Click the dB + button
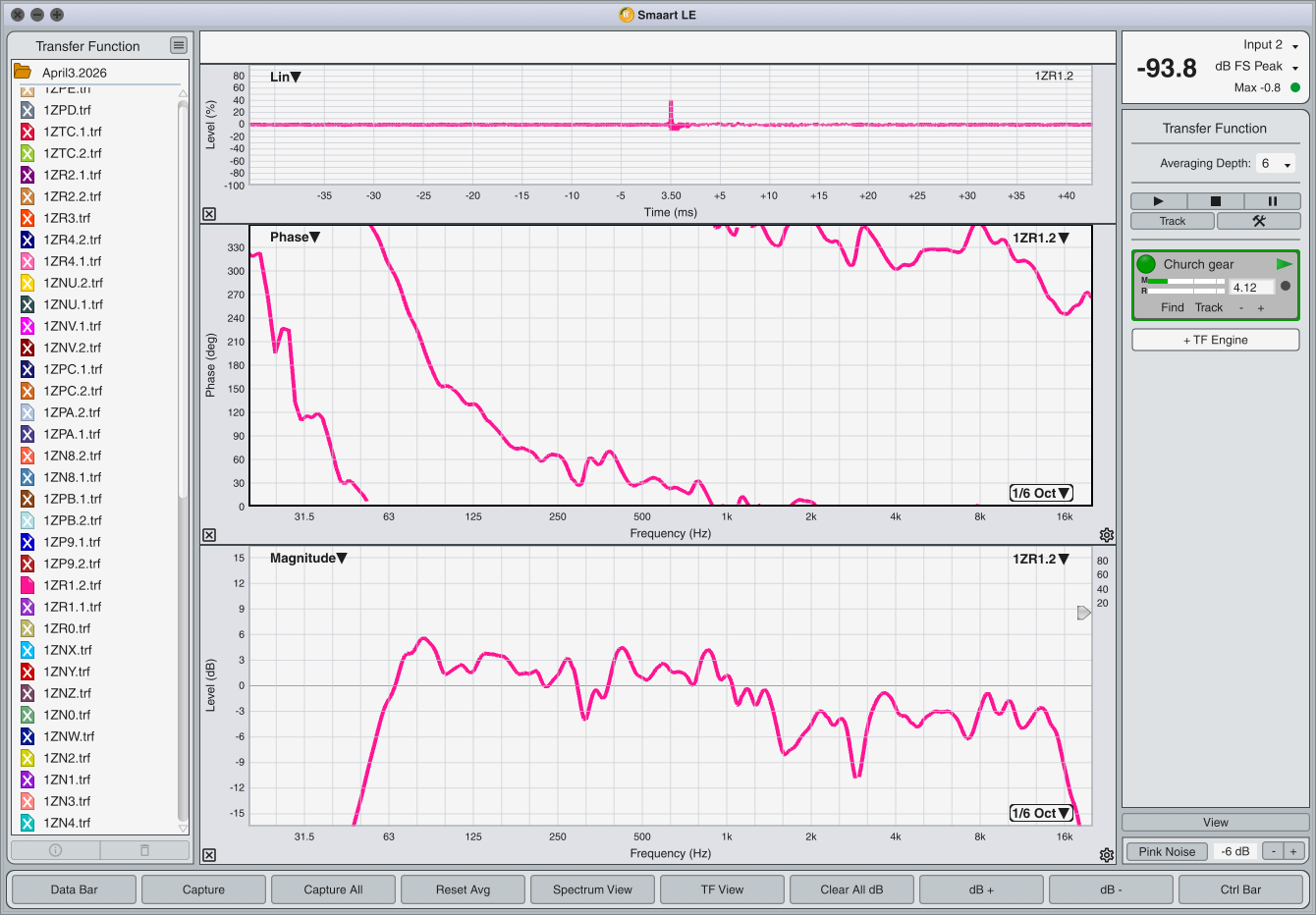The height and width of the screenshot is (915, 1316). (x=982, y=889)
